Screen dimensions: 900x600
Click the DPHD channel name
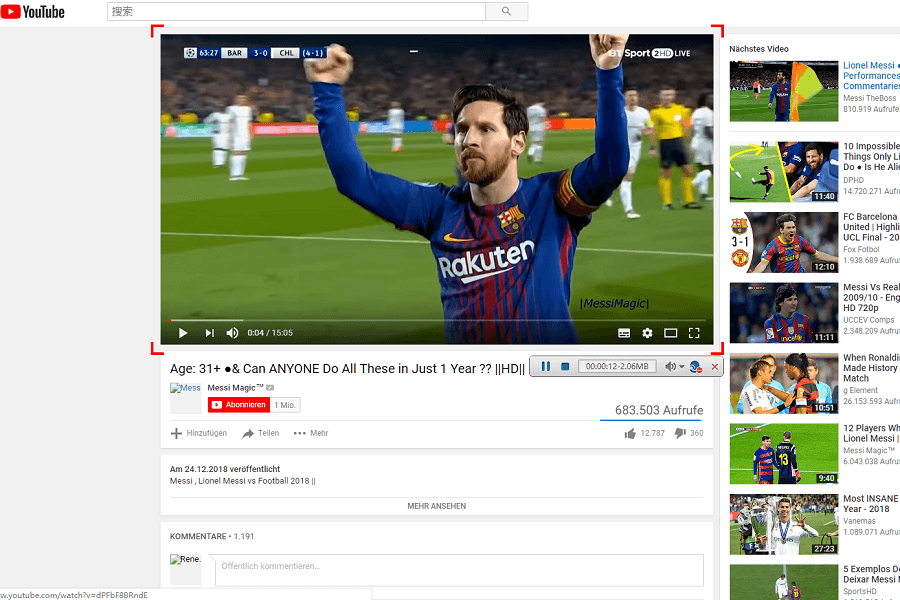click(x=853, y=180)
